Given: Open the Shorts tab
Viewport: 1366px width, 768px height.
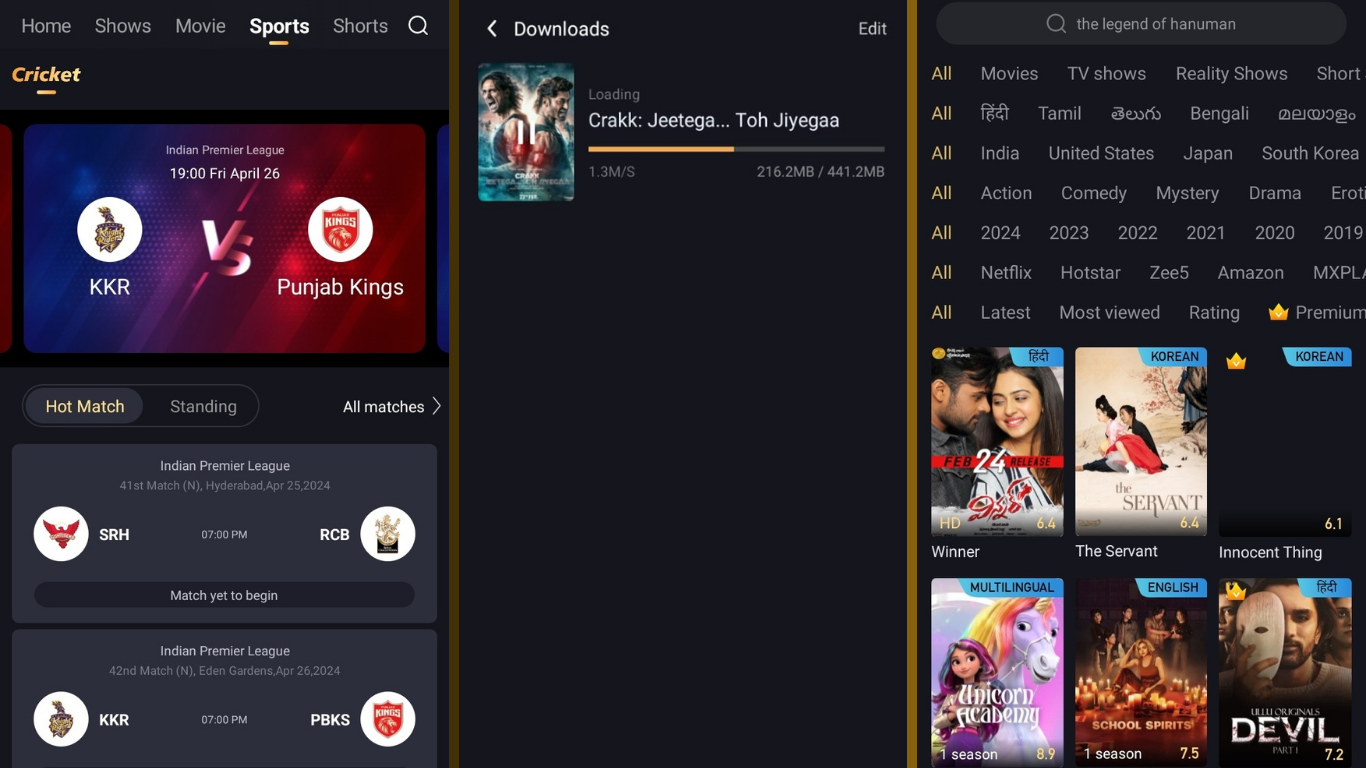Looking at the screenshot, I should click(360, 26).
